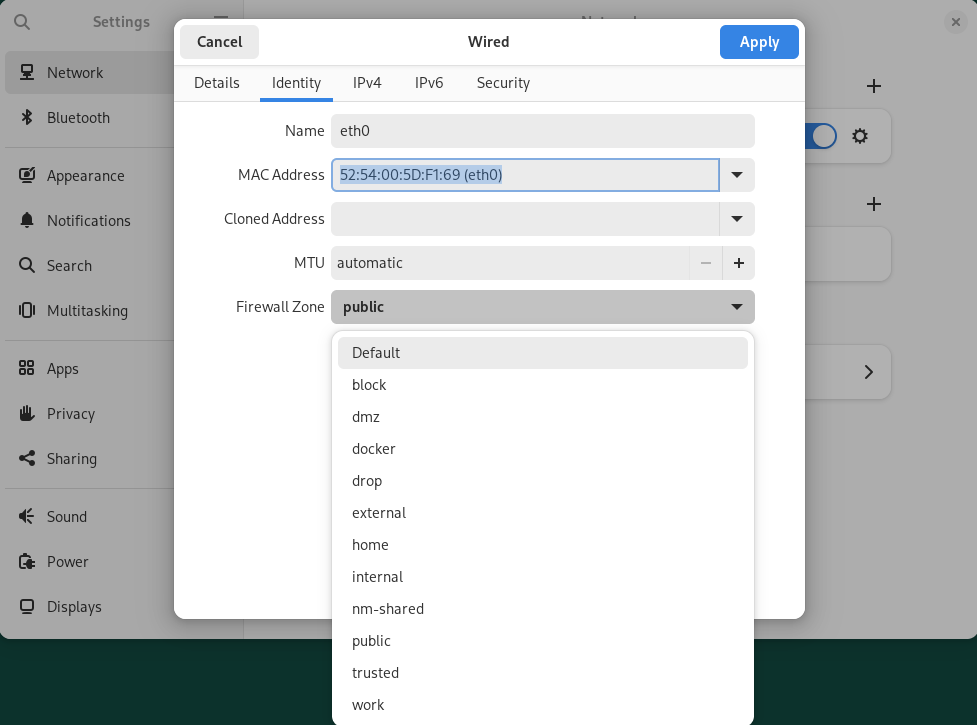This screenshot has height=725, width=977.
Task: Click the Sharing icon in sidebar
Action: (27, 459)
